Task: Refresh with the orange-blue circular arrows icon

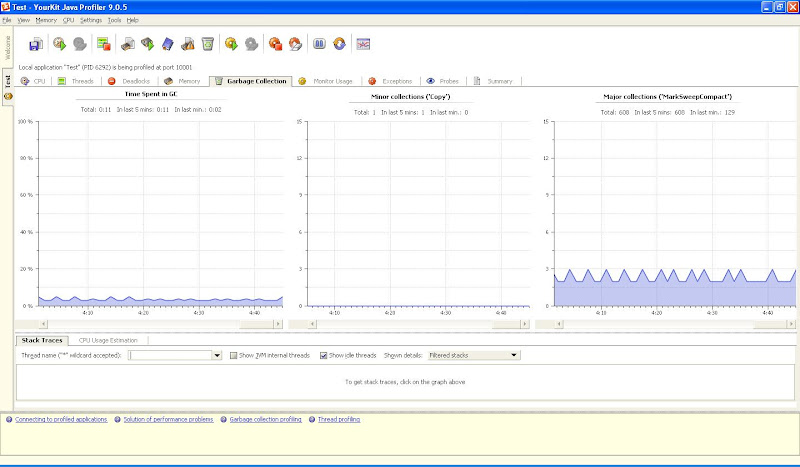Action: click(339, 44)
